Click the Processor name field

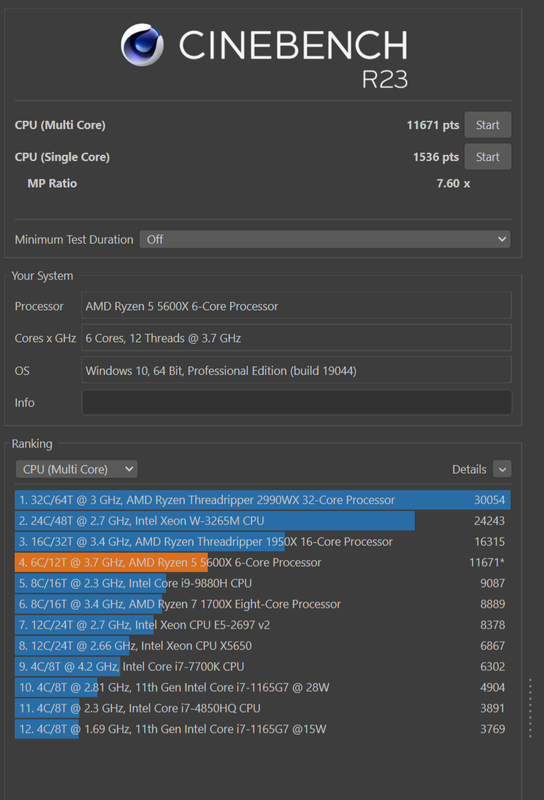tap(296, 306)
